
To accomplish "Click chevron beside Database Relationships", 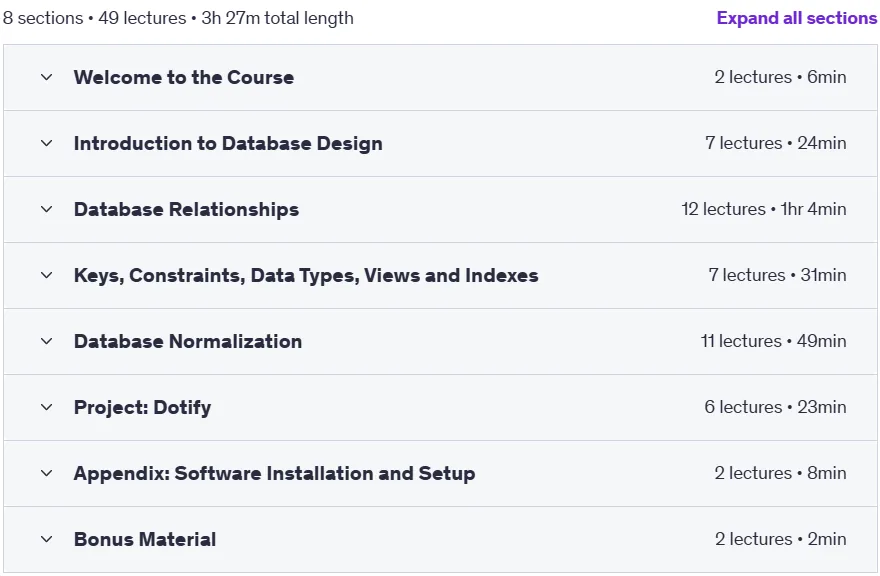I will [47, 209].
